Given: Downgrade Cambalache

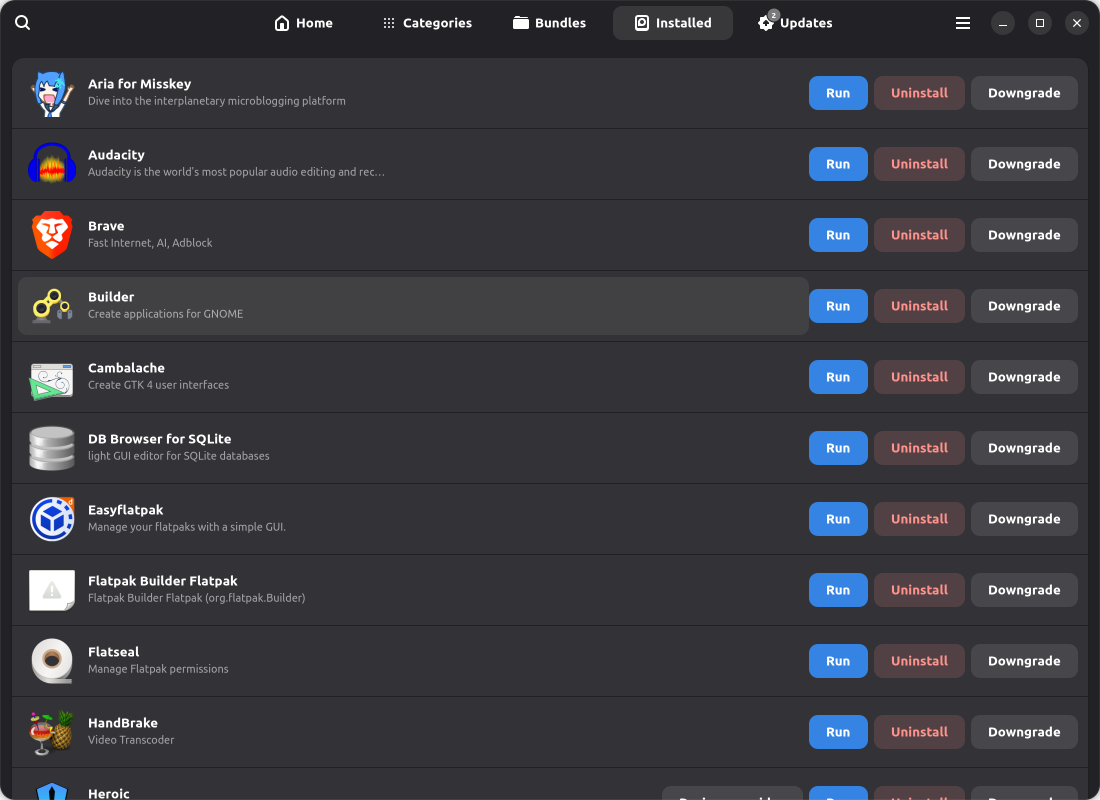Looking at the screenshot, I should pyautogui.click(x=1024, y=377).
